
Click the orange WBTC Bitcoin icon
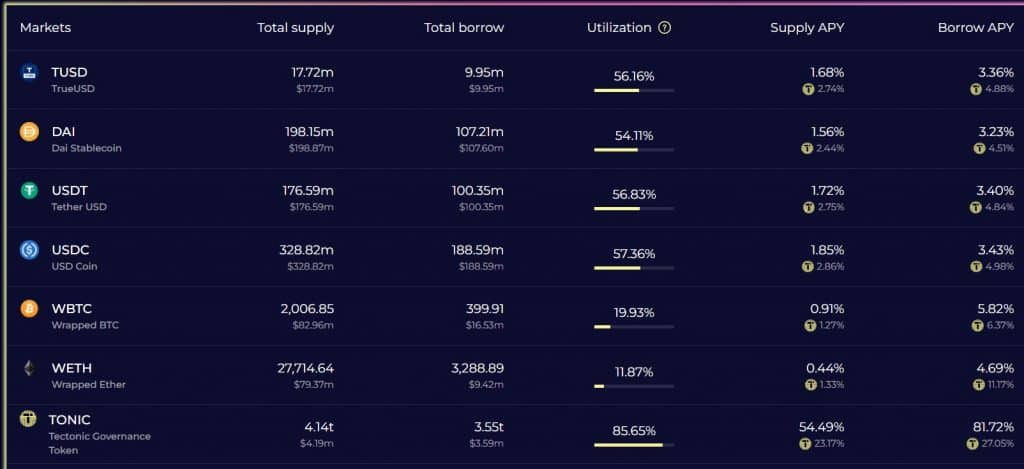[29, 309]
